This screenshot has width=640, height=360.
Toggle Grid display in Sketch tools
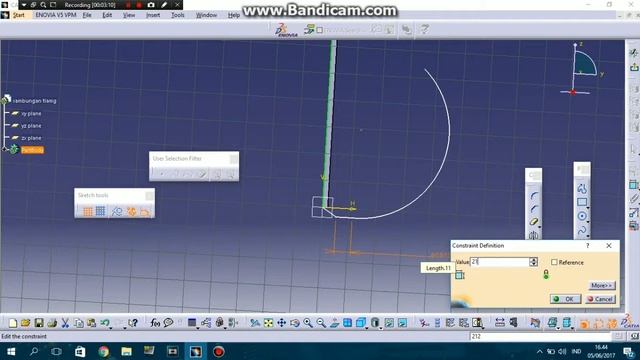pyautogui.click(x=88, y=211)
